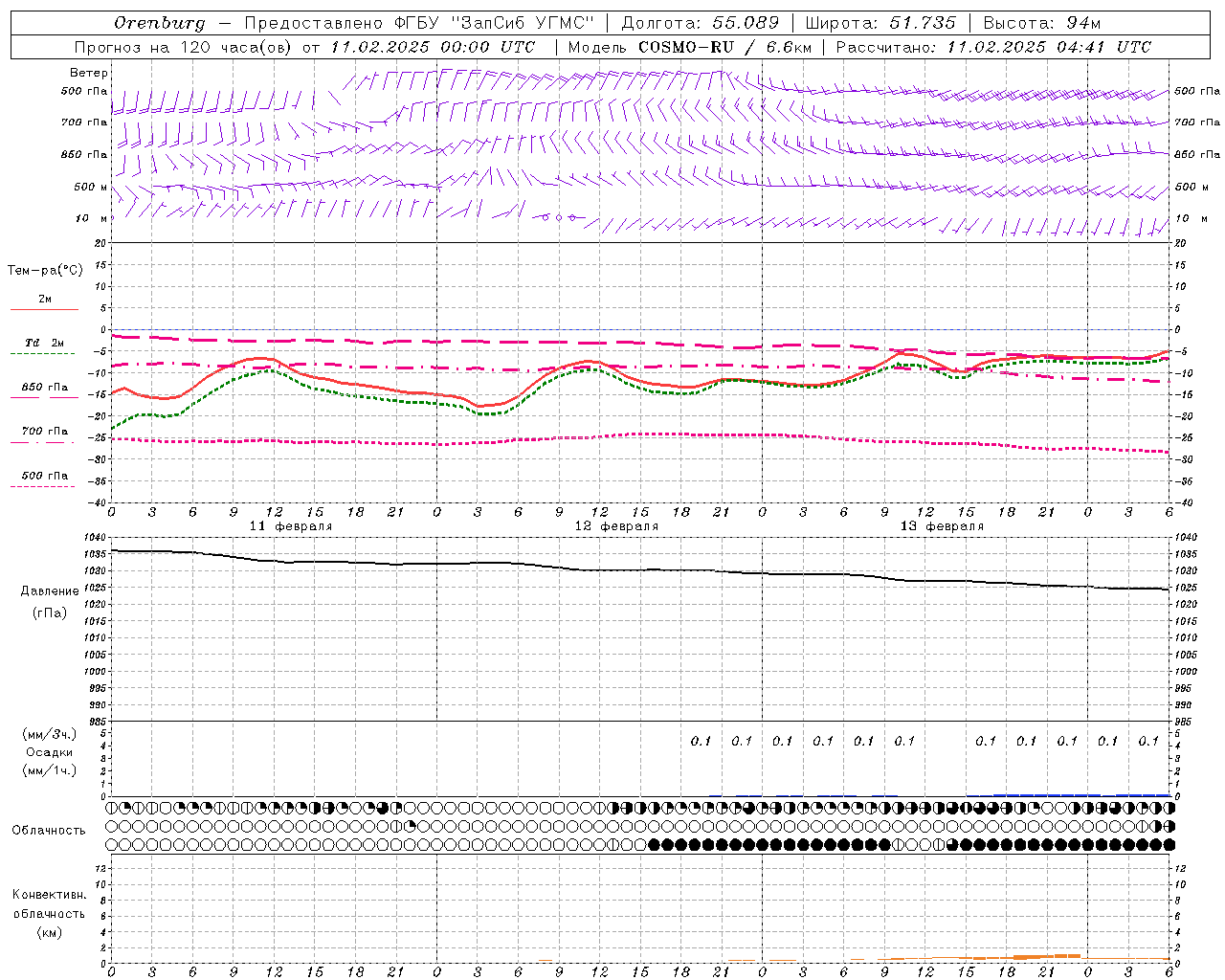Click the 'Модель COSMO-RU / 6.6км' label
The width and height of the screenshot is (1225, 980).
pos(690,47)
